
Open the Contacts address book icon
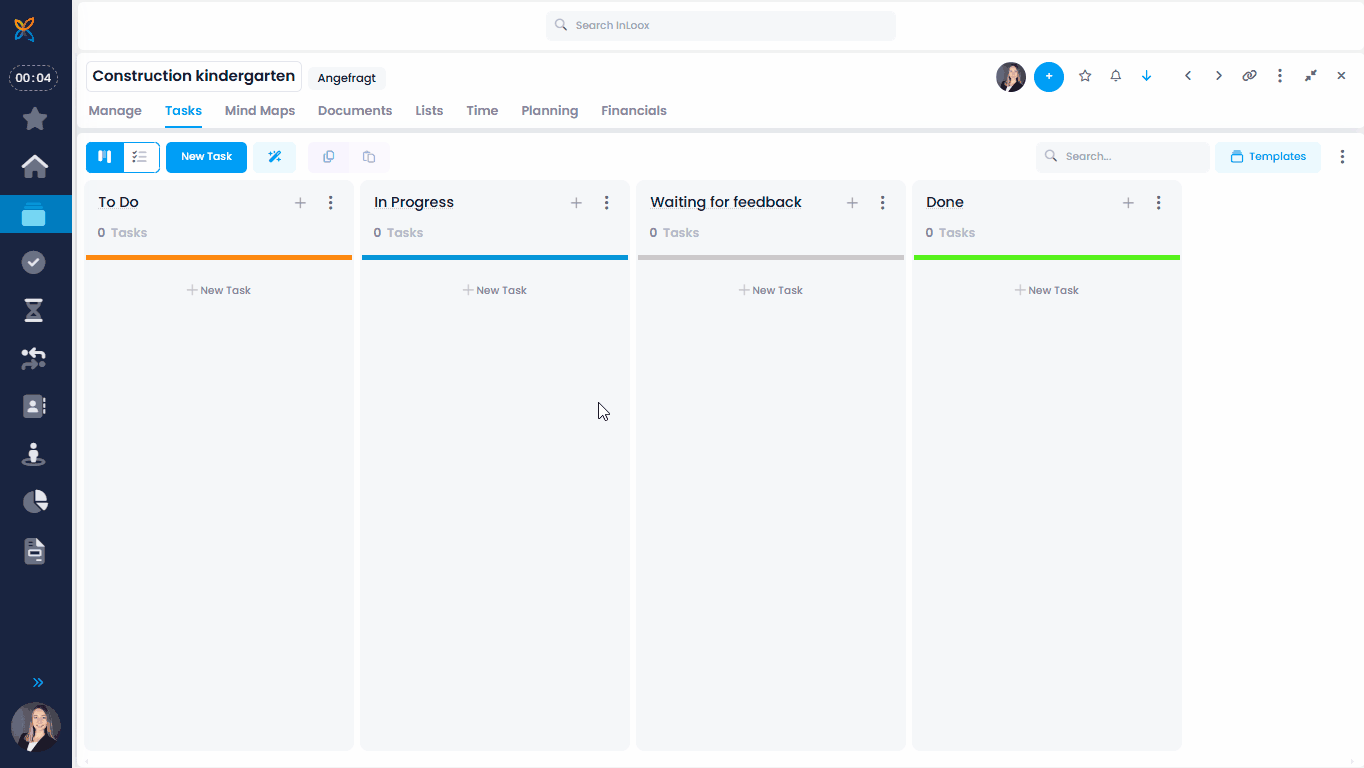pos(33,406)
